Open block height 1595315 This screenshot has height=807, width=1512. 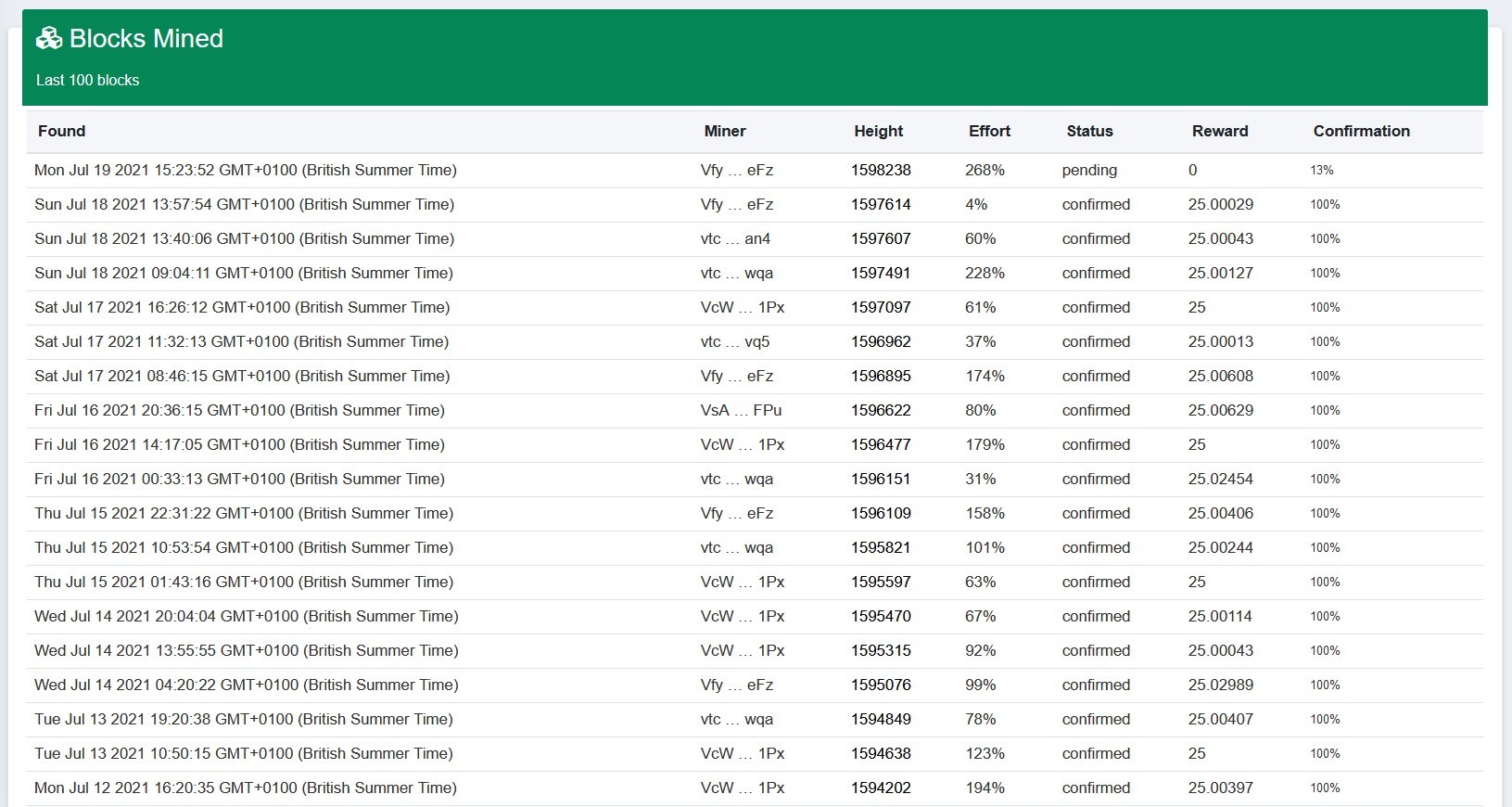coord(881,650)
